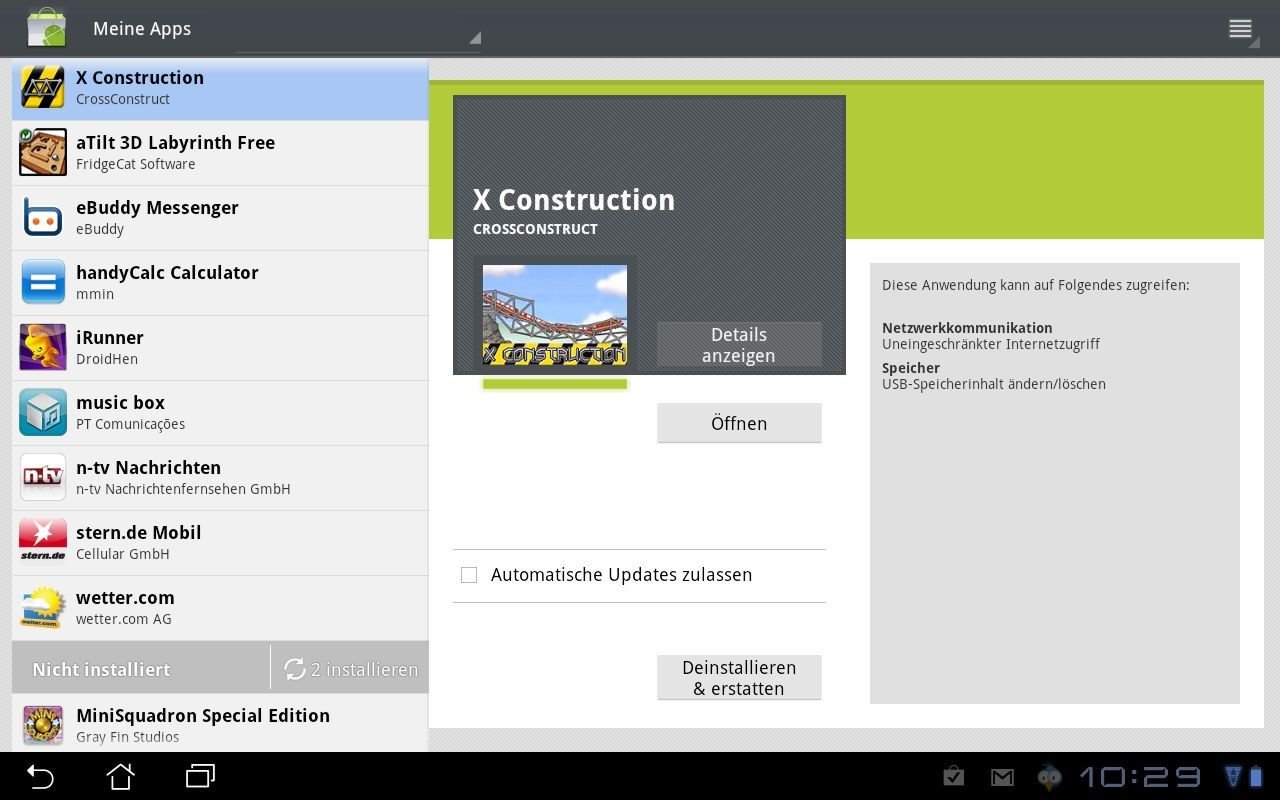Click wetter.com AG developer text

click(x=124, y=619)
